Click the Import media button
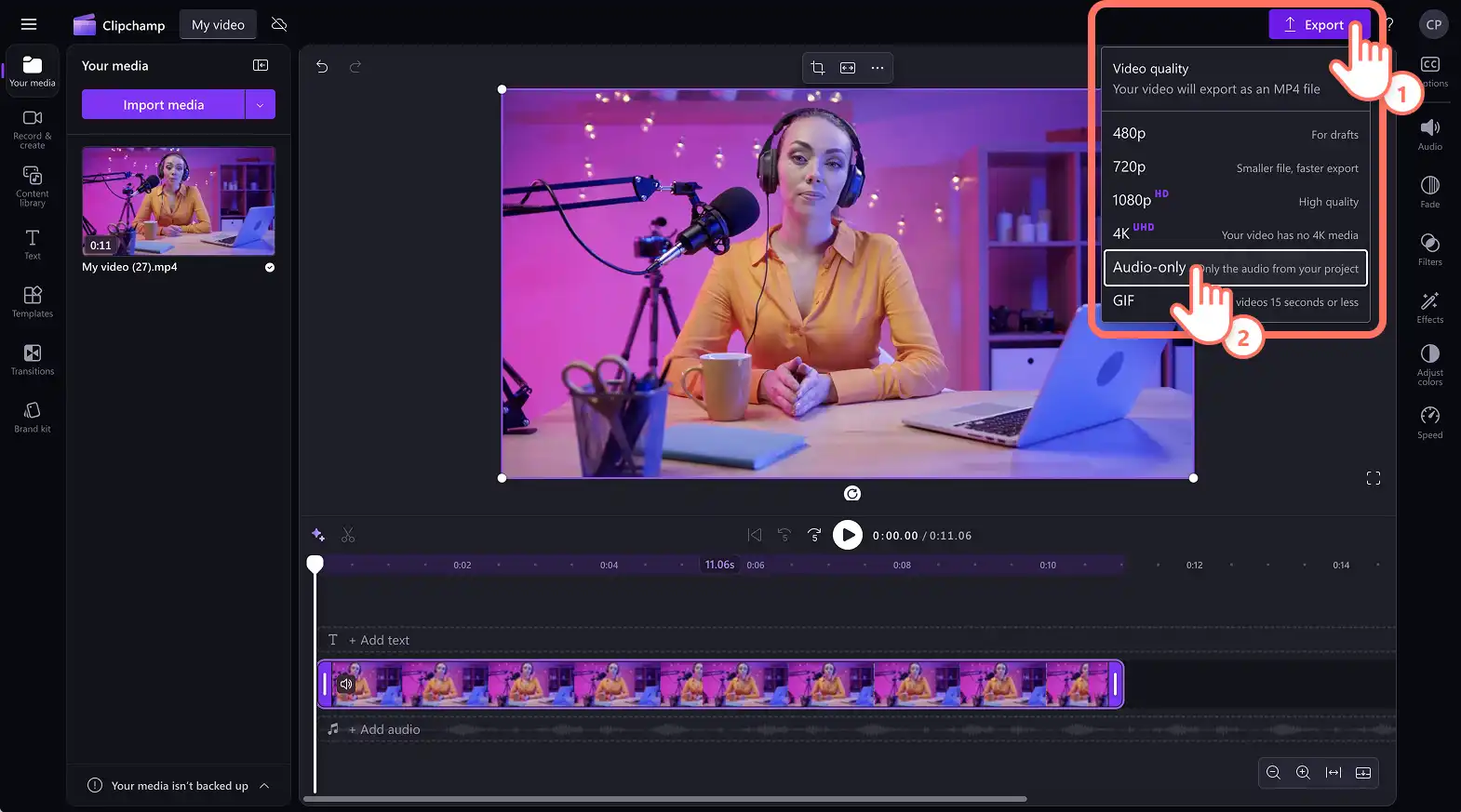Viewport: 1461px width, 812px height. click(164, 104)
